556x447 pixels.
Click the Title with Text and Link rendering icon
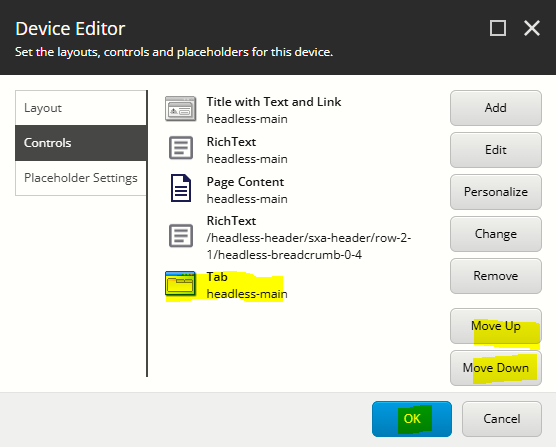point(180,109)
